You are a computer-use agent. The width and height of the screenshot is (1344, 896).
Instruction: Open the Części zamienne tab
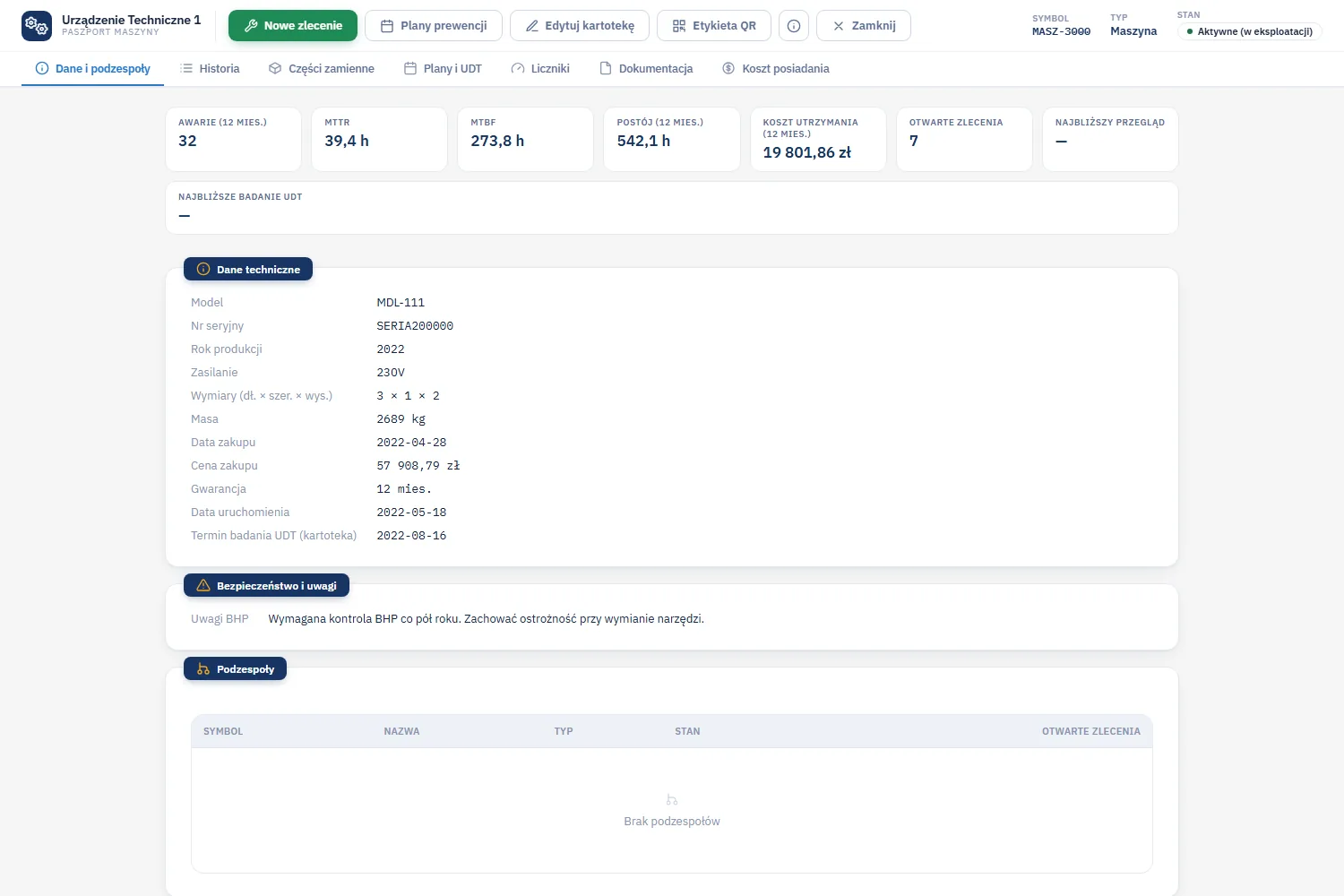pyautogui.click(x=322, y=69)
